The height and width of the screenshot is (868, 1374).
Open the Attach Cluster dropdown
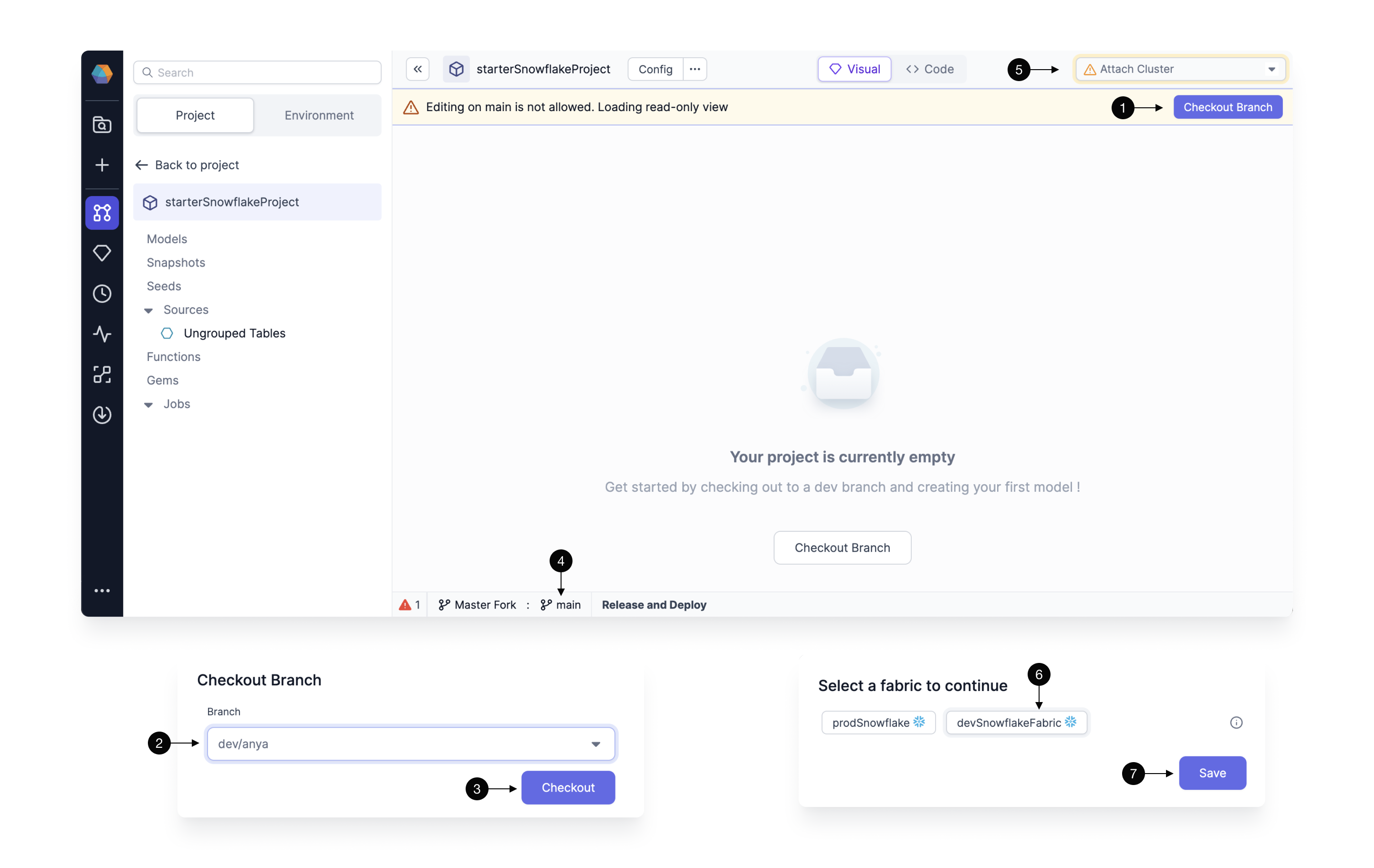1180,69
